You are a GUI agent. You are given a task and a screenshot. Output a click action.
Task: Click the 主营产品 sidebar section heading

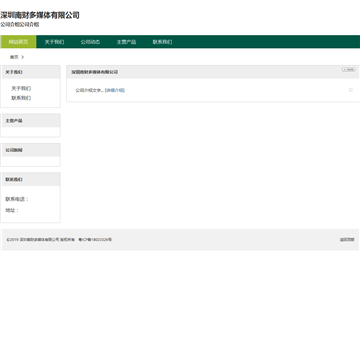pyautogui.click(x=14, y=121)
